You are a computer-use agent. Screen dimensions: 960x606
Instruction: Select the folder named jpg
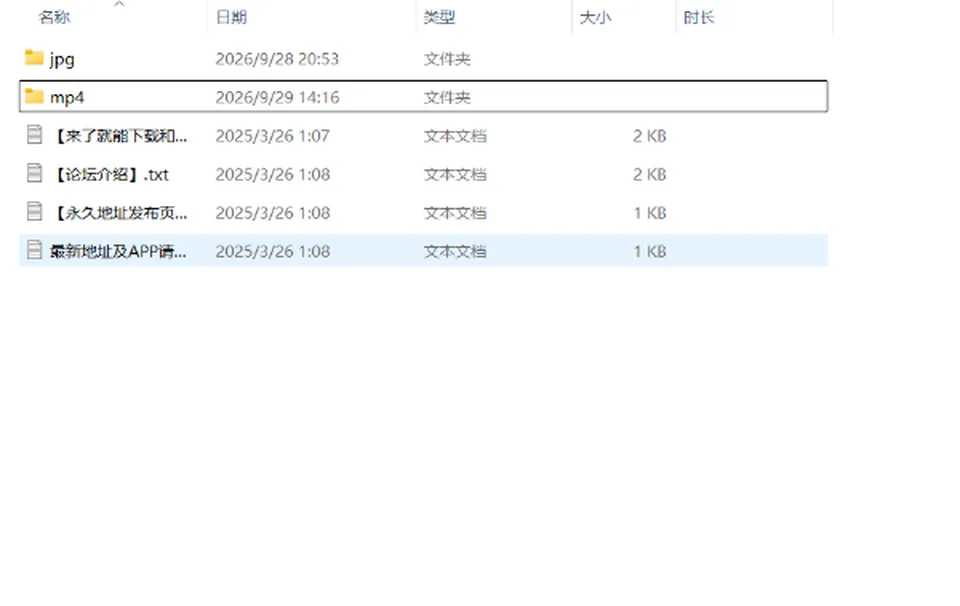click(x=62, y=59)
